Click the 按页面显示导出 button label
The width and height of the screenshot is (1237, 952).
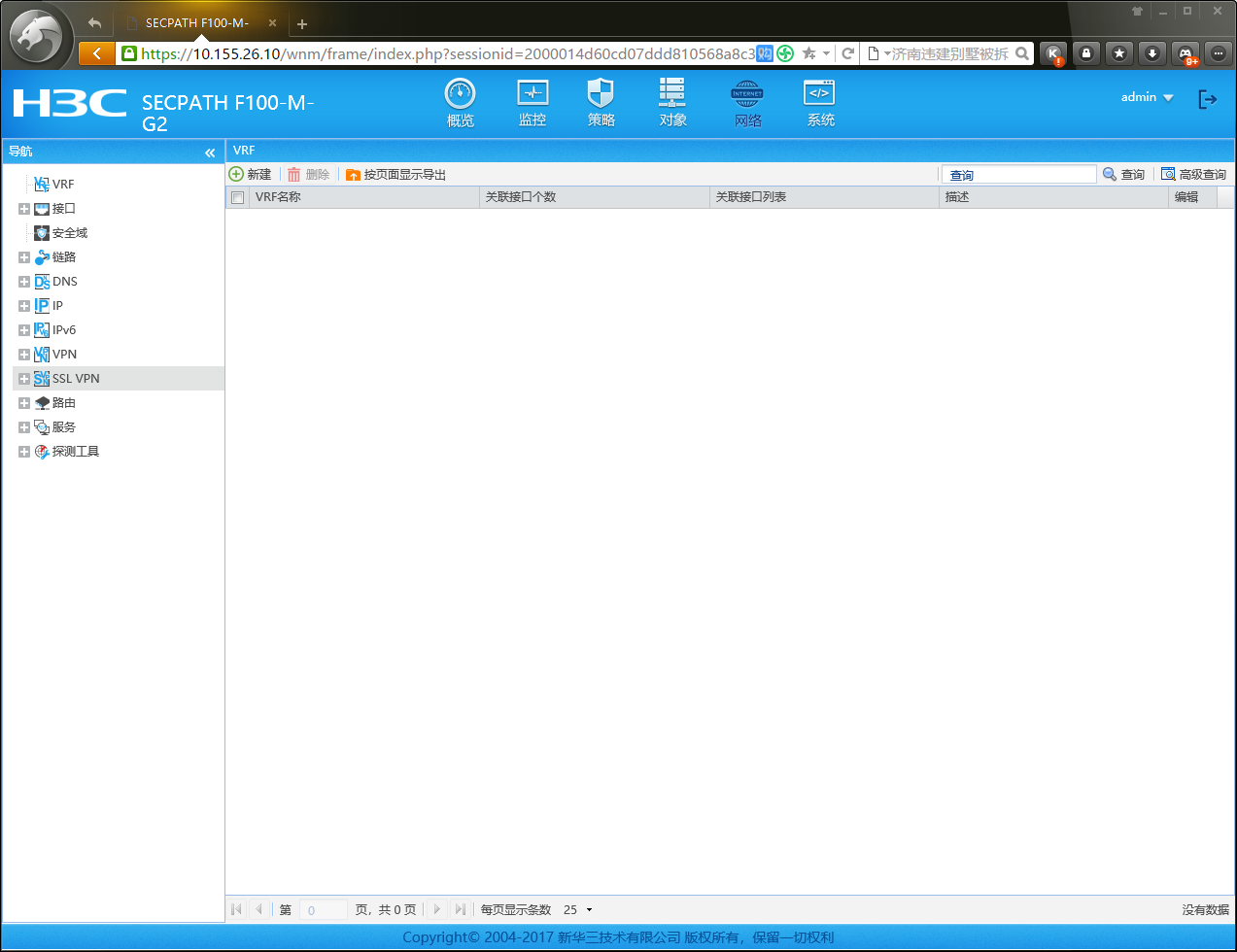405,175
